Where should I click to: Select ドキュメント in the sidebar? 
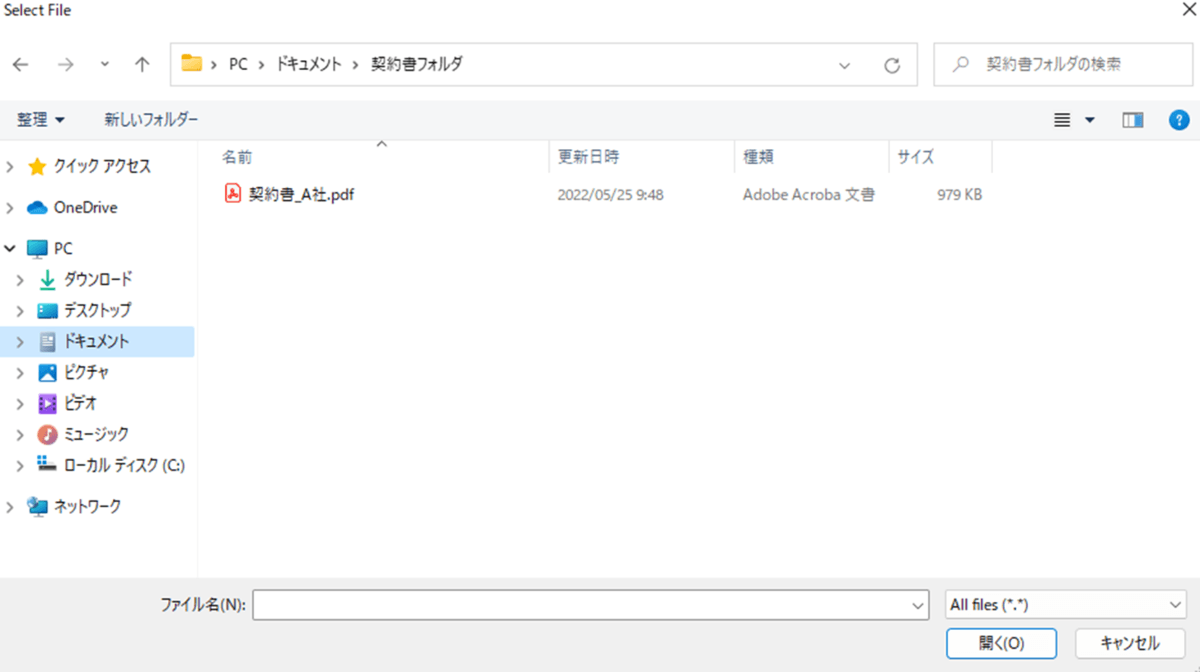pos(96,341)
